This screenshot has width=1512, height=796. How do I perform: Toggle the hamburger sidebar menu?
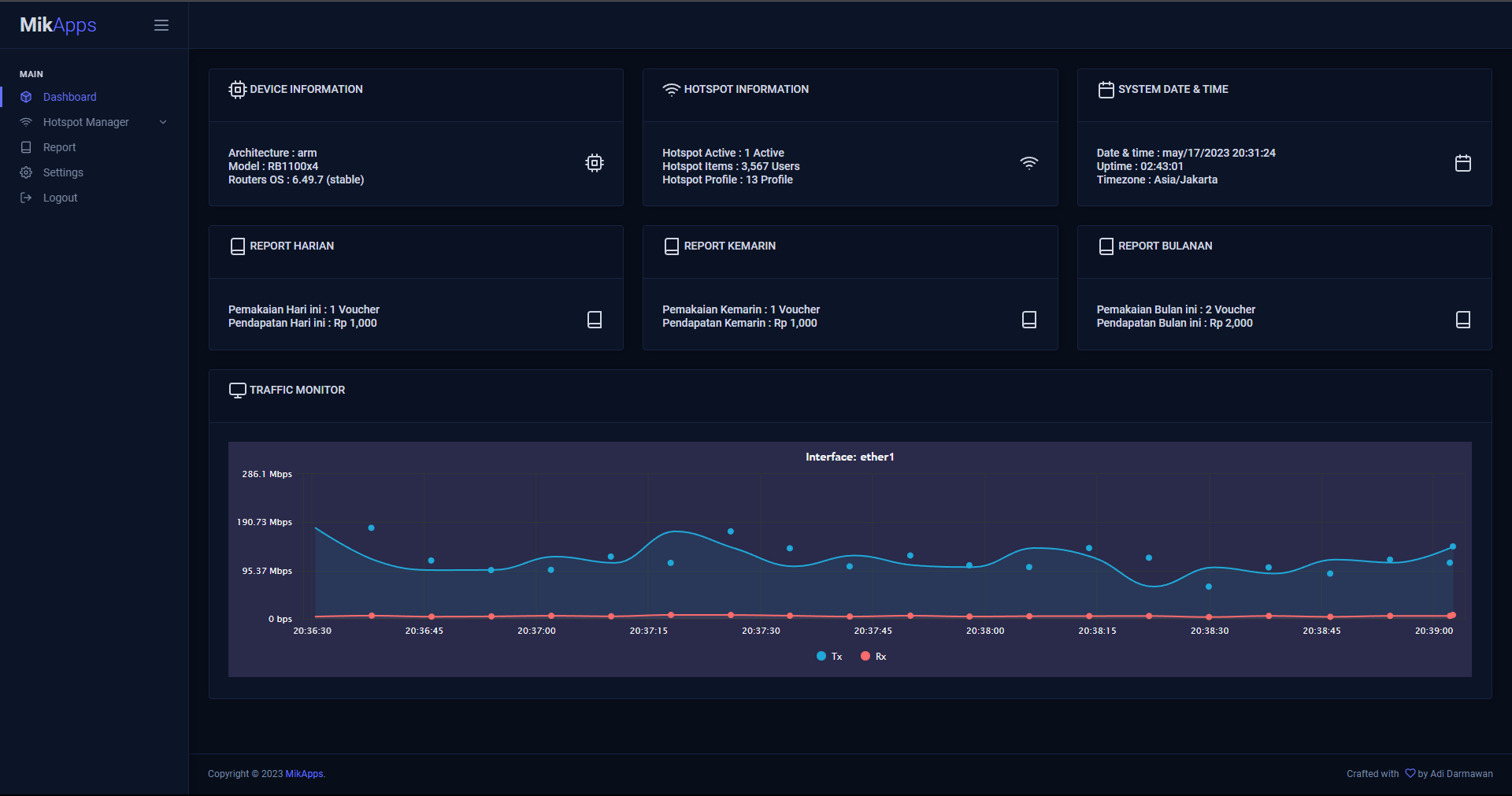click(161, 25)
